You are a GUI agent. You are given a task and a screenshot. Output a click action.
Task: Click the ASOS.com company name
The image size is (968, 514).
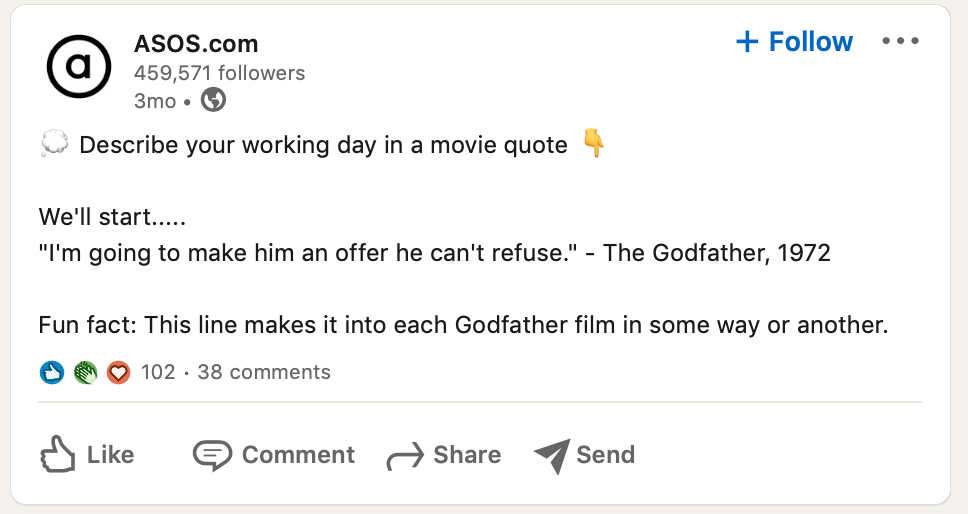(196, 44)
